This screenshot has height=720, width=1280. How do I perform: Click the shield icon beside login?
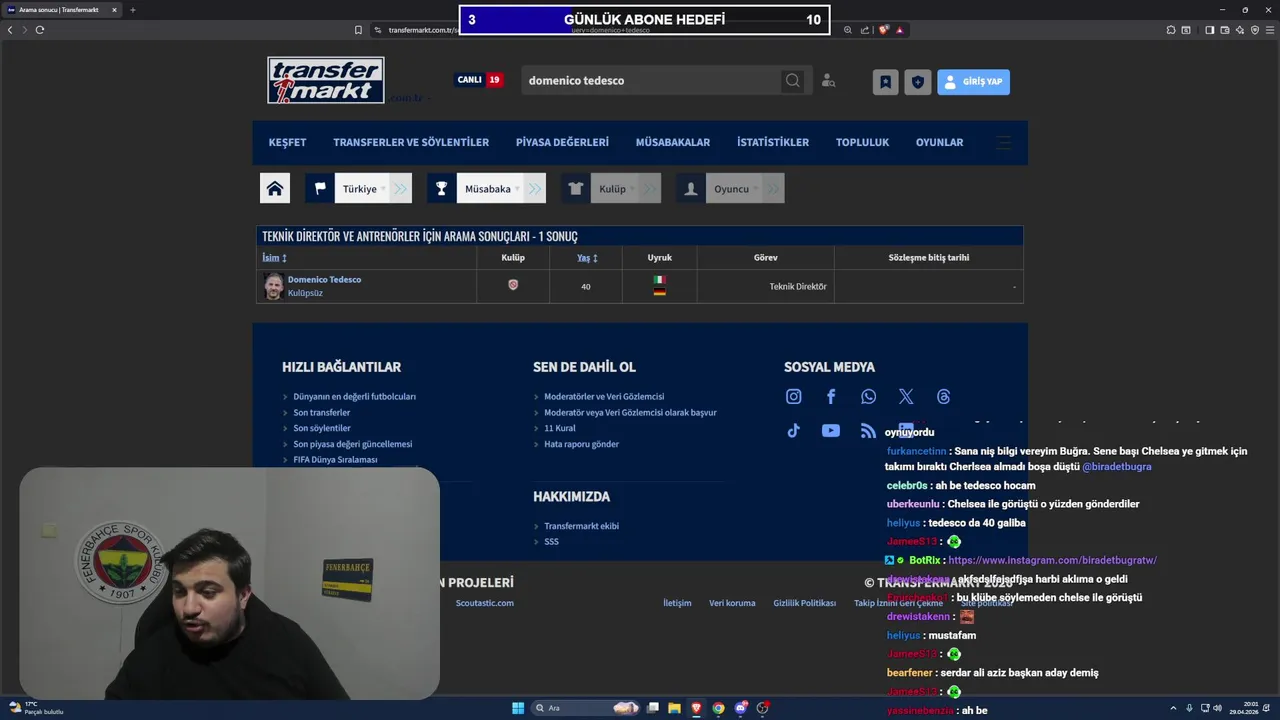click(918, 82)
